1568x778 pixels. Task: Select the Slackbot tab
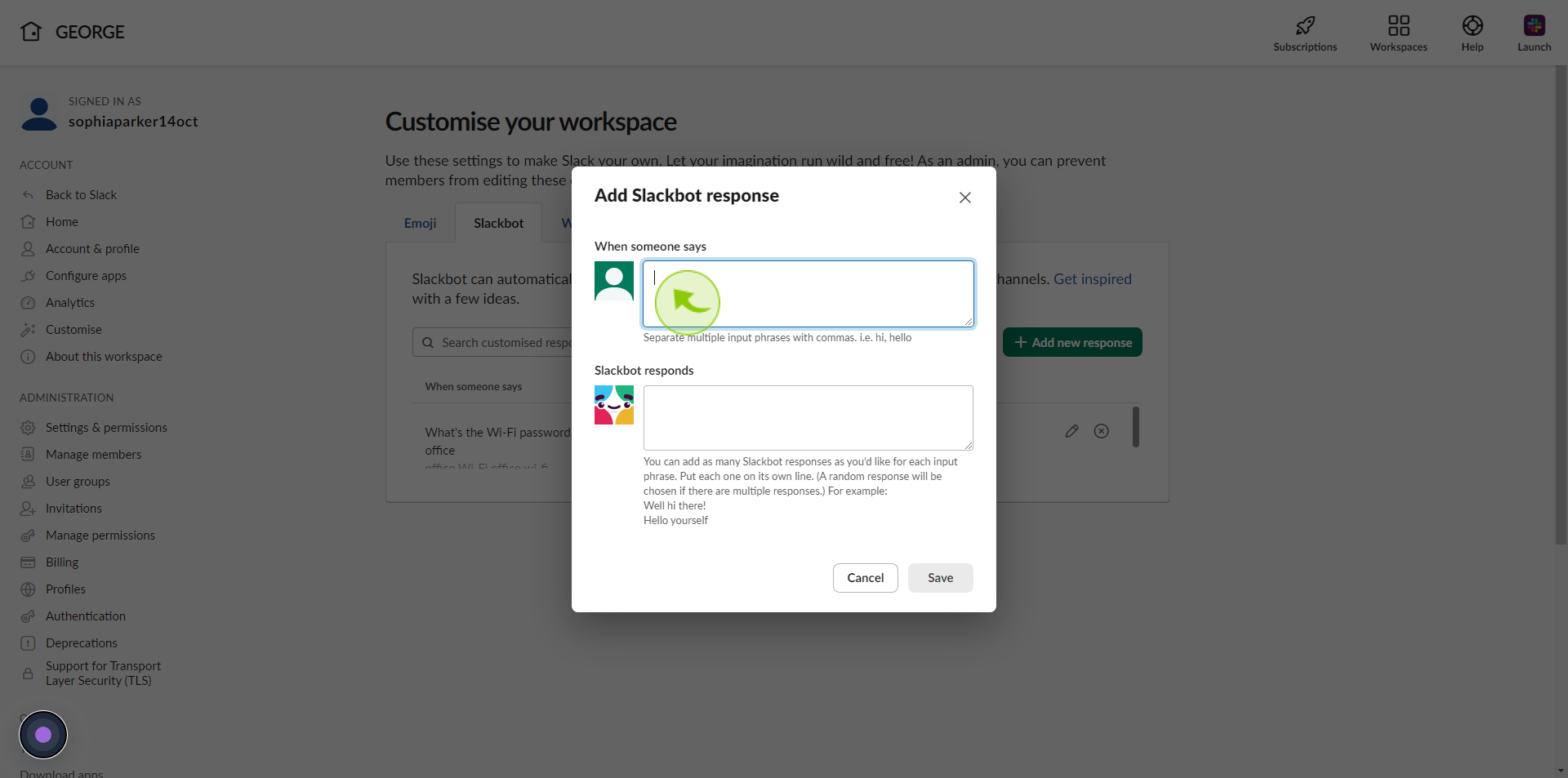(x=499, y=223)
